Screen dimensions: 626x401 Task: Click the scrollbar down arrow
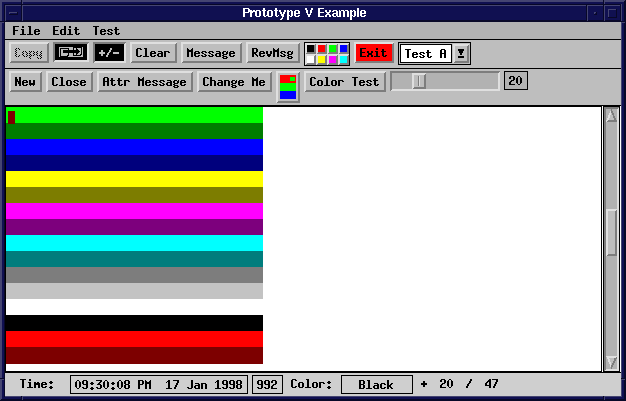(x=612, y=361)
